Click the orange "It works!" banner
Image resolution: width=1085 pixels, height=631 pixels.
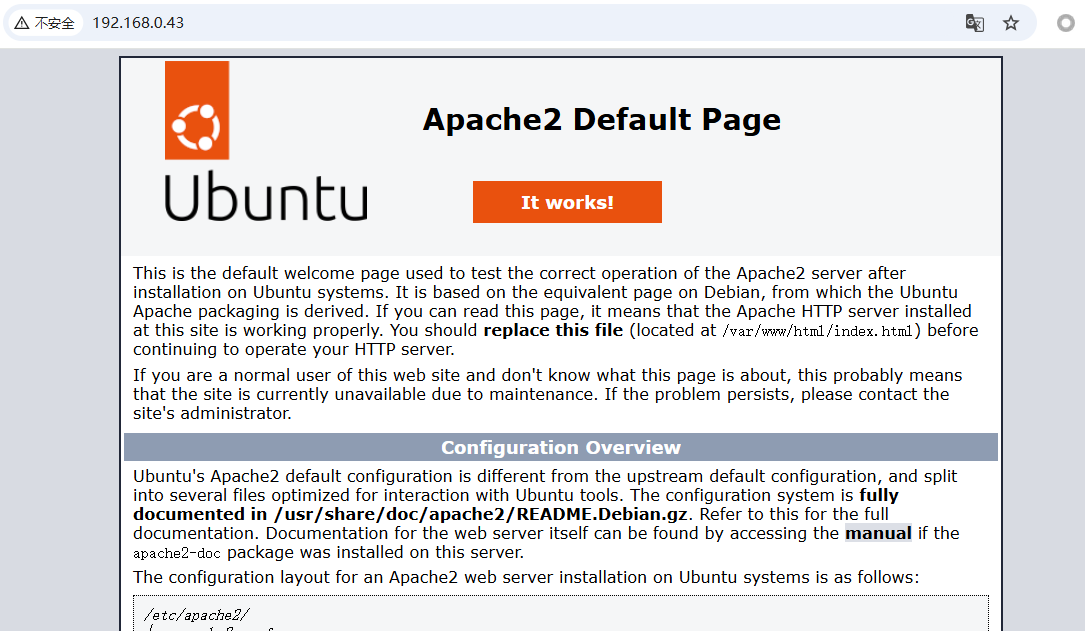(567, 201)
